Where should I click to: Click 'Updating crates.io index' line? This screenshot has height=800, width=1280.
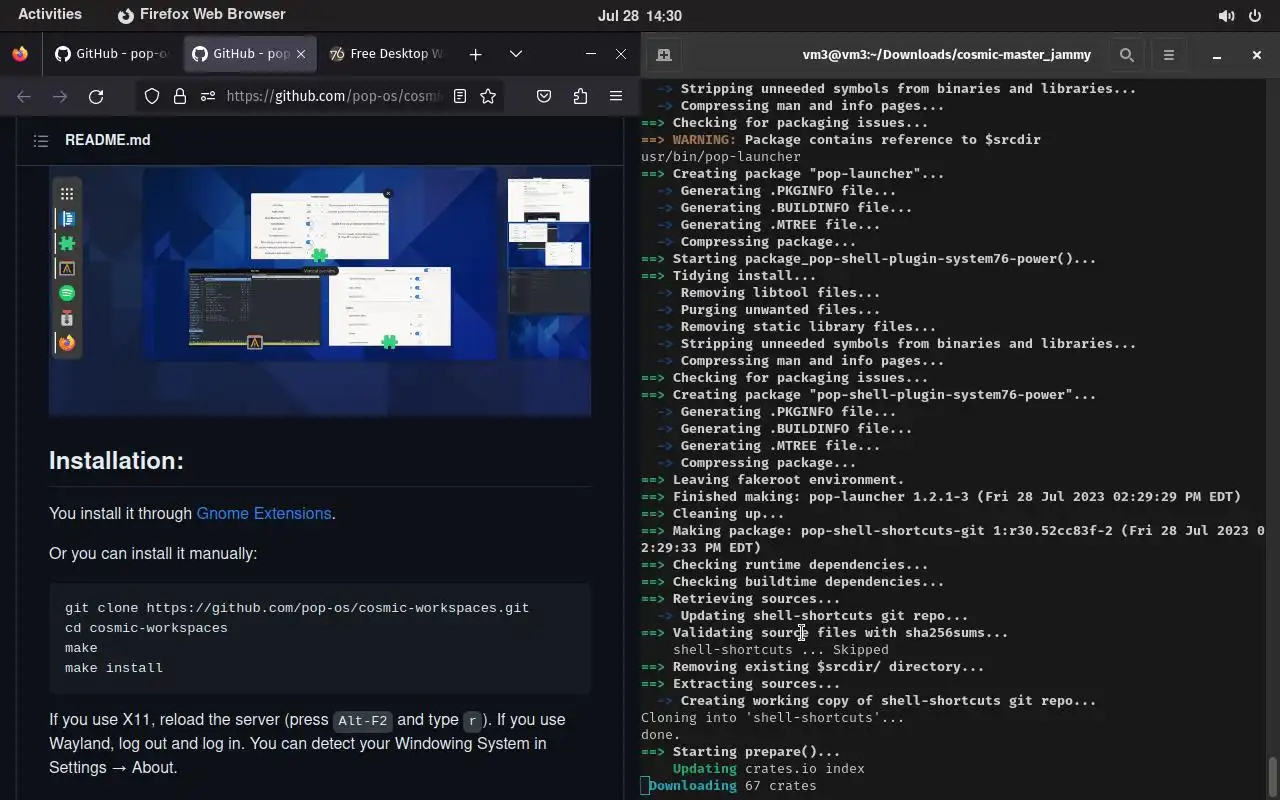769,769
